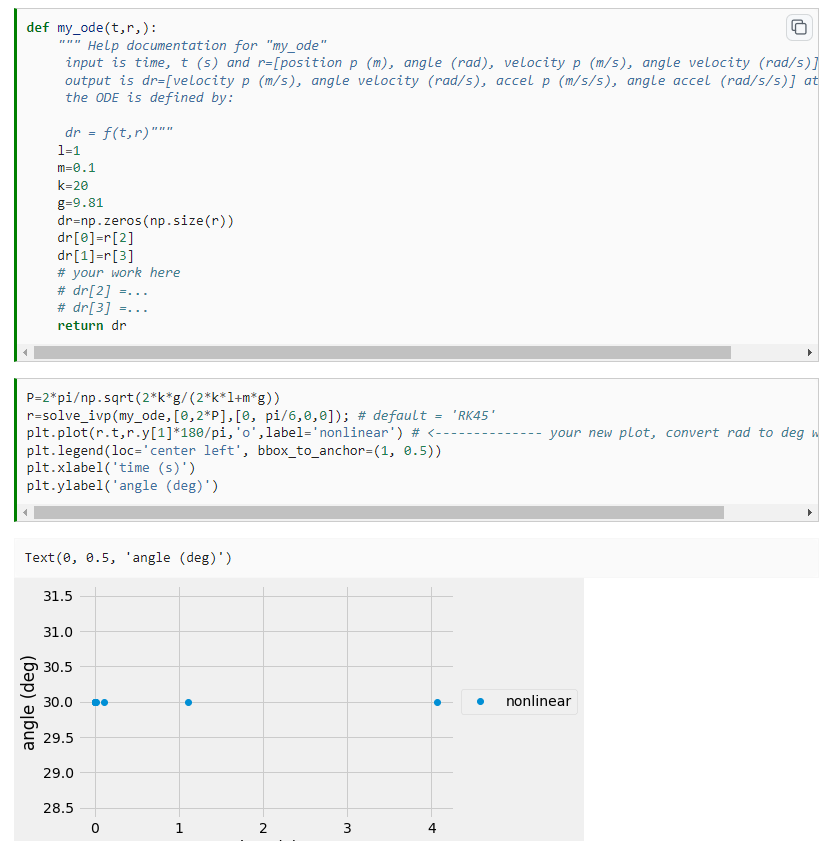The height and width of the screenshot is (841, 821).
Task: Click the 'return dr' line
Action: pyautogui.click(x=92, y=326)
